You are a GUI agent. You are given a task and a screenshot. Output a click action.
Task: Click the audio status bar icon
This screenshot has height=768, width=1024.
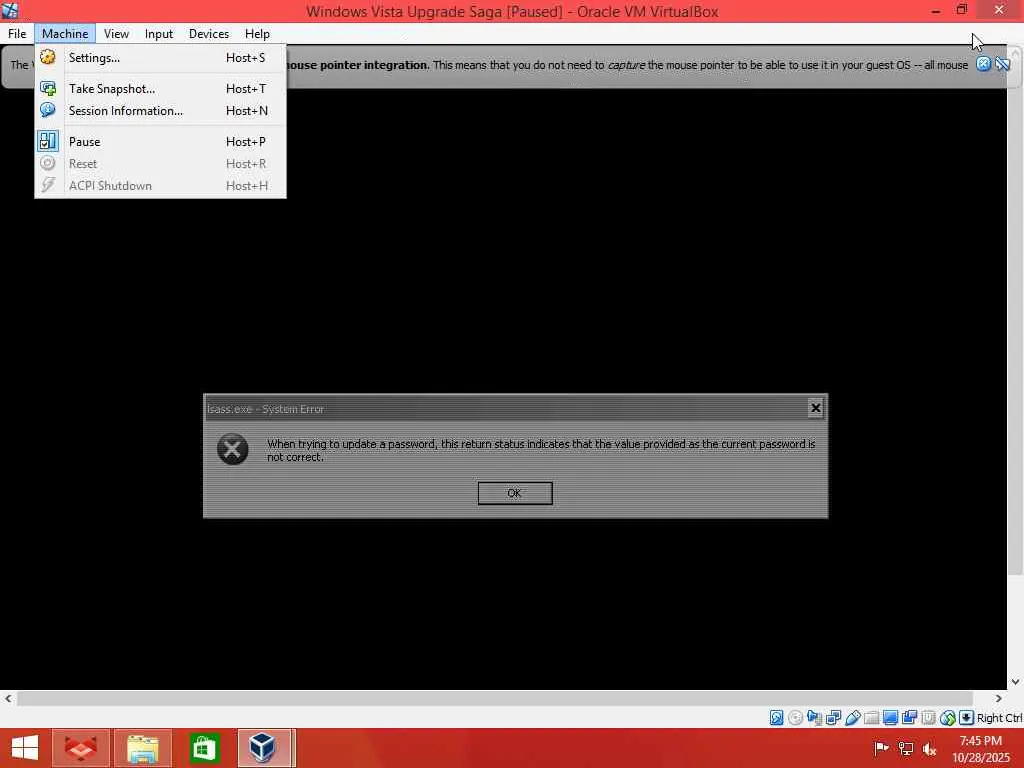point(814,718)
